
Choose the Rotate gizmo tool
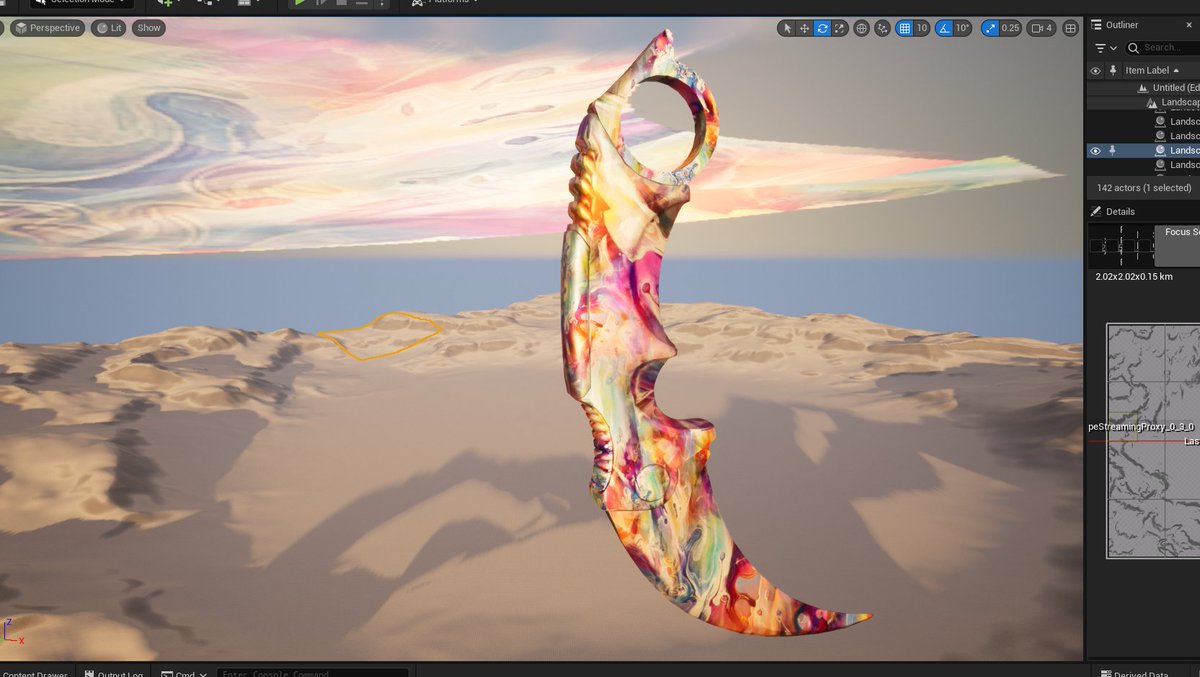pyautogui.click(x=821, y=28)
